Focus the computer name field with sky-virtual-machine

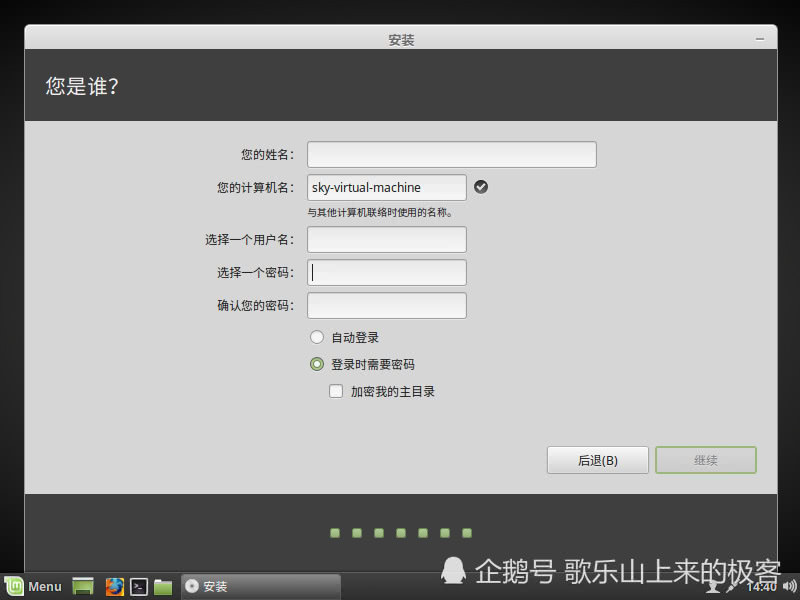click(387, 187)
